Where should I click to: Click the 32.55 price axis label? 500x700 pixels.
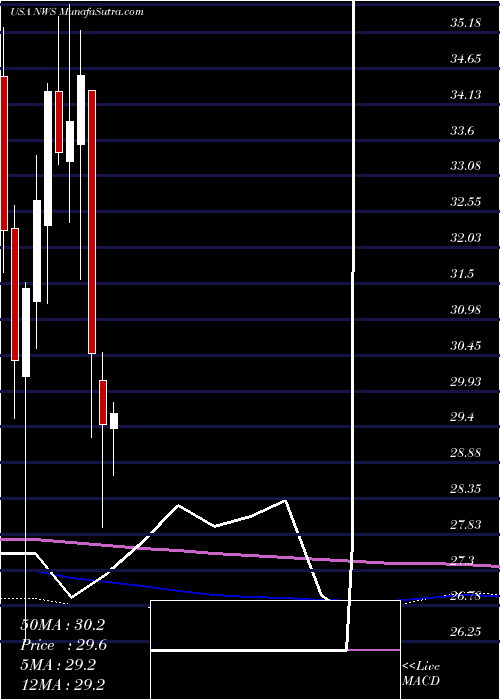point(465,202)
